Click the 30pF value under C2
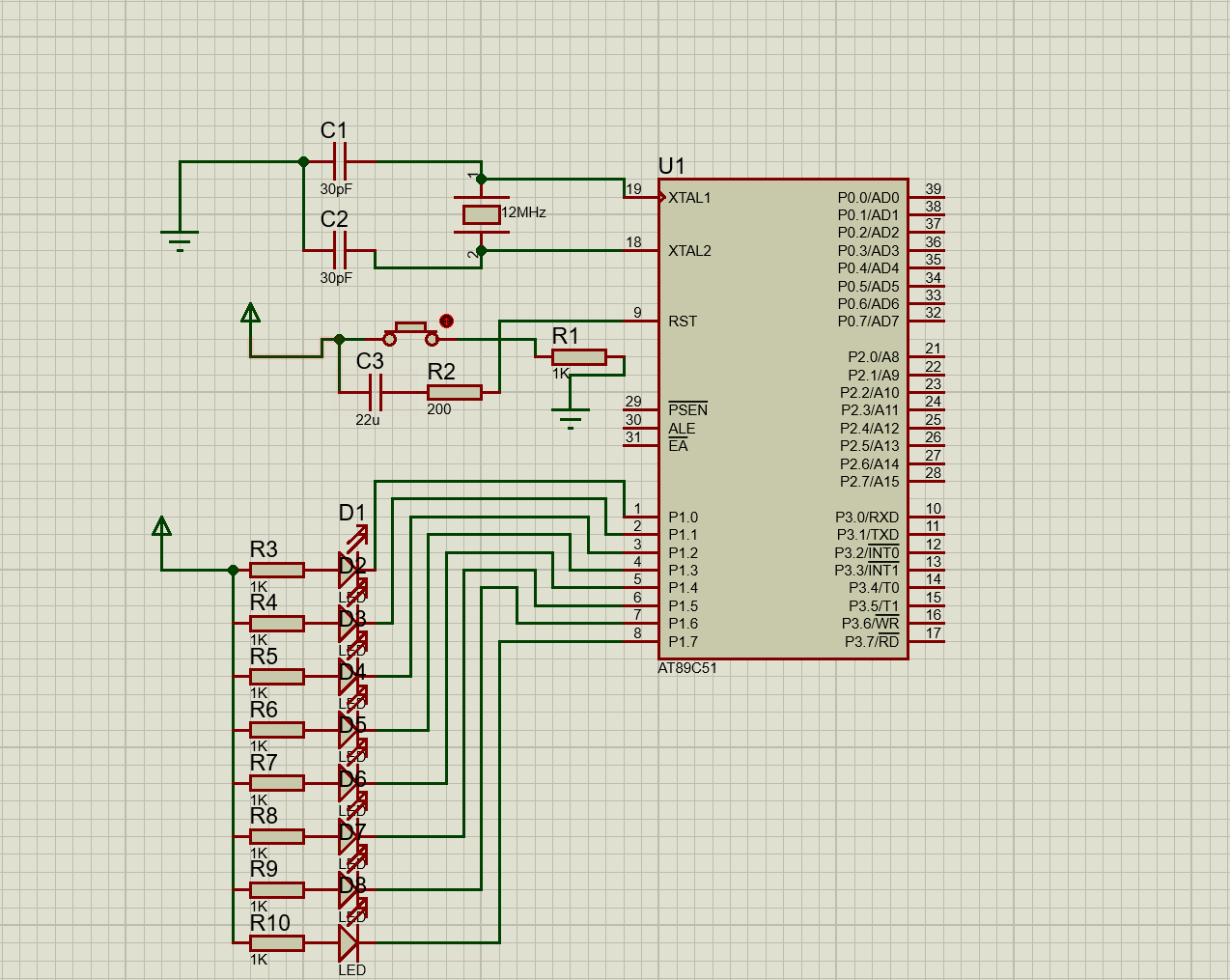 [336, 278]
